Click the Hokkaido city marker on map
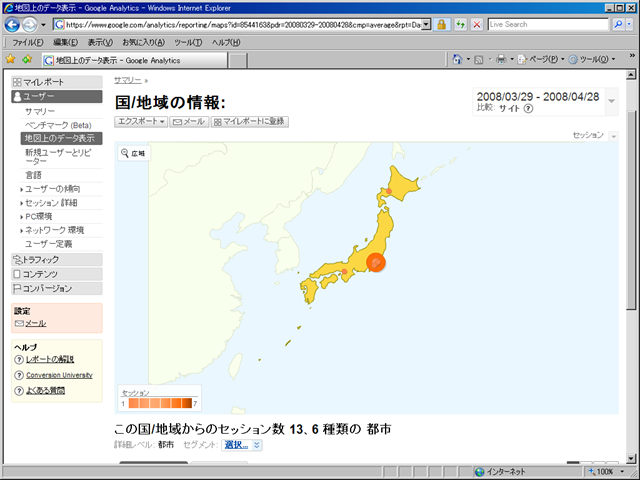The width and height of the screenshot is (640, 480). 389,191
